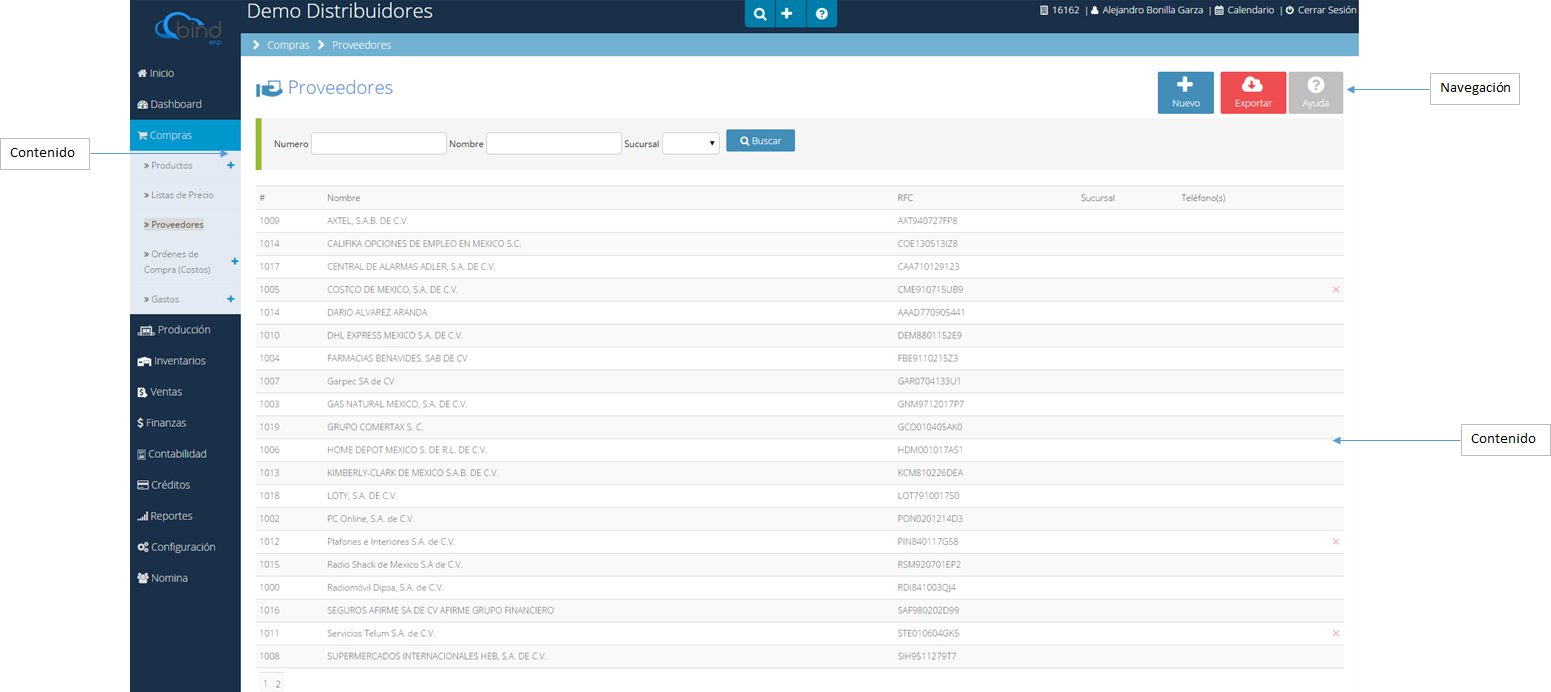This screenshot has height=692, width=1551.
Task: Open supplier Garpec SA de CV
Action: [x=361, y=382]
